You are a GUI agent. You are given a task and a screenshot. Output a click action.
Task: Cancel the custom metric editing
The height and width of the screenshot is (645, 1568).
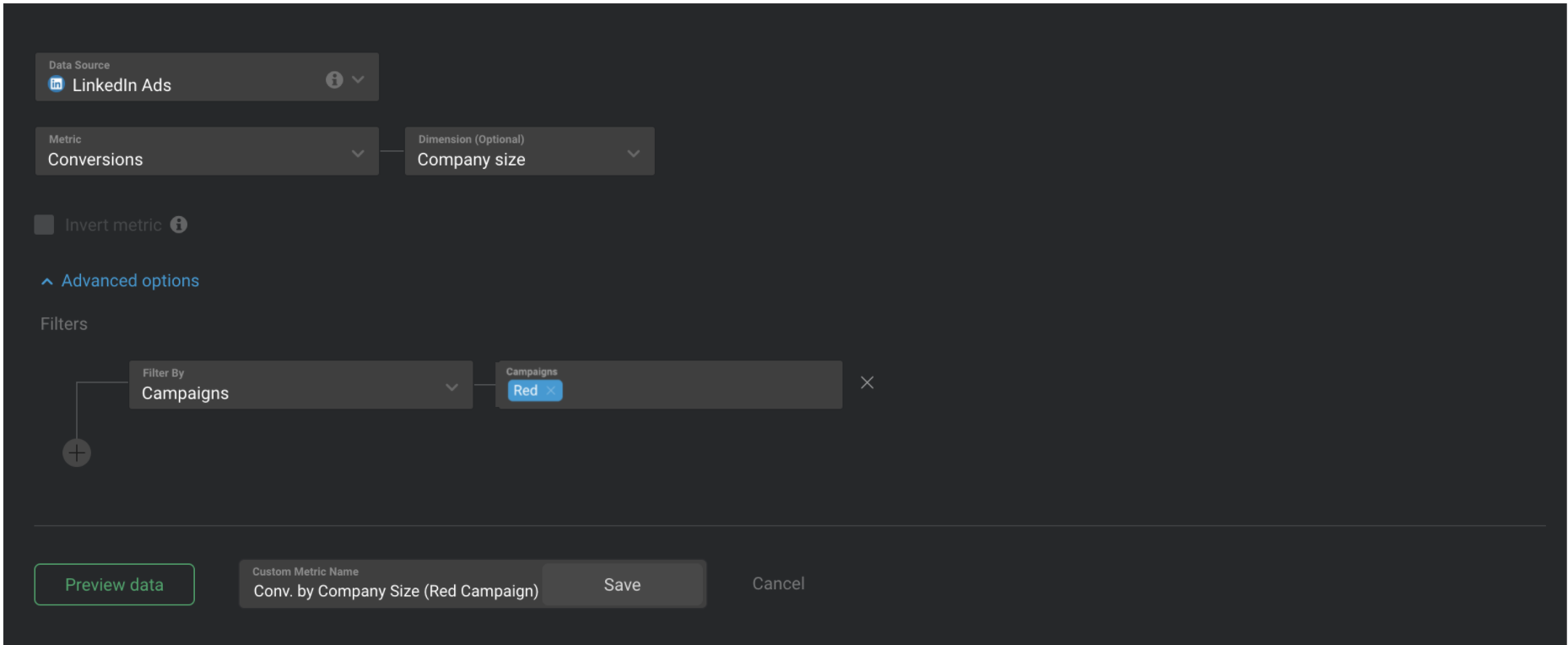coord(778,583)
